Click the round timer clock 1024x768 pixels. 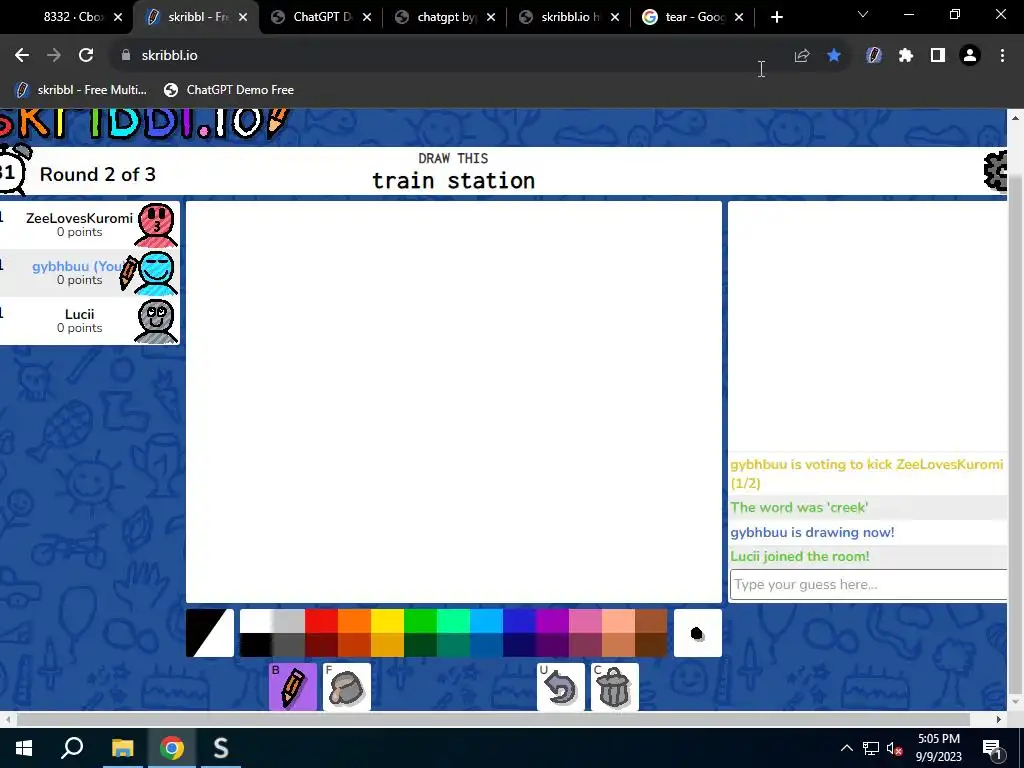pyautogui.click(x=13, y=170)
